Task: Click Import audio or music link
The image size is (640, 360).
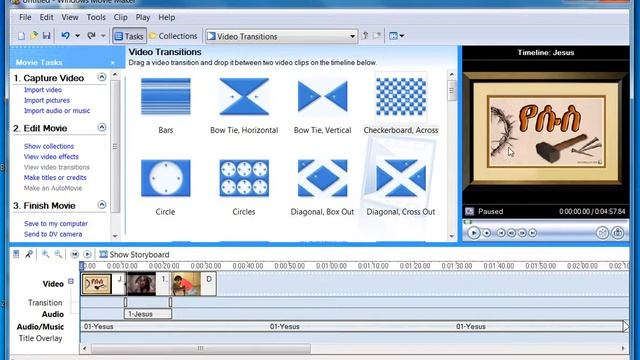Action: [x=57, y=111]
